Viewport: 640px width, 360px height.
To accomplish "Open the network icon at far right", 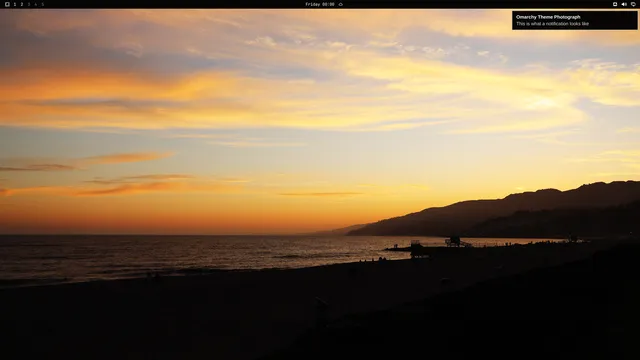I will (633, 4).
